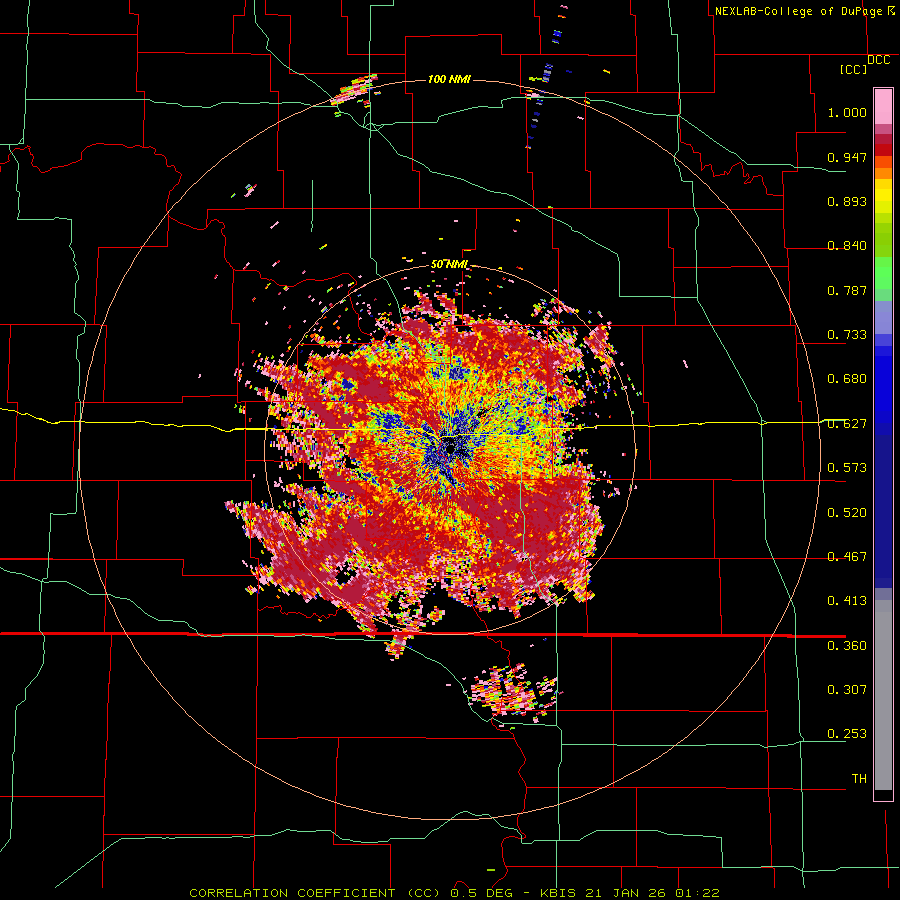Click the Correlation Coefficient caption at the bottom

454,893
